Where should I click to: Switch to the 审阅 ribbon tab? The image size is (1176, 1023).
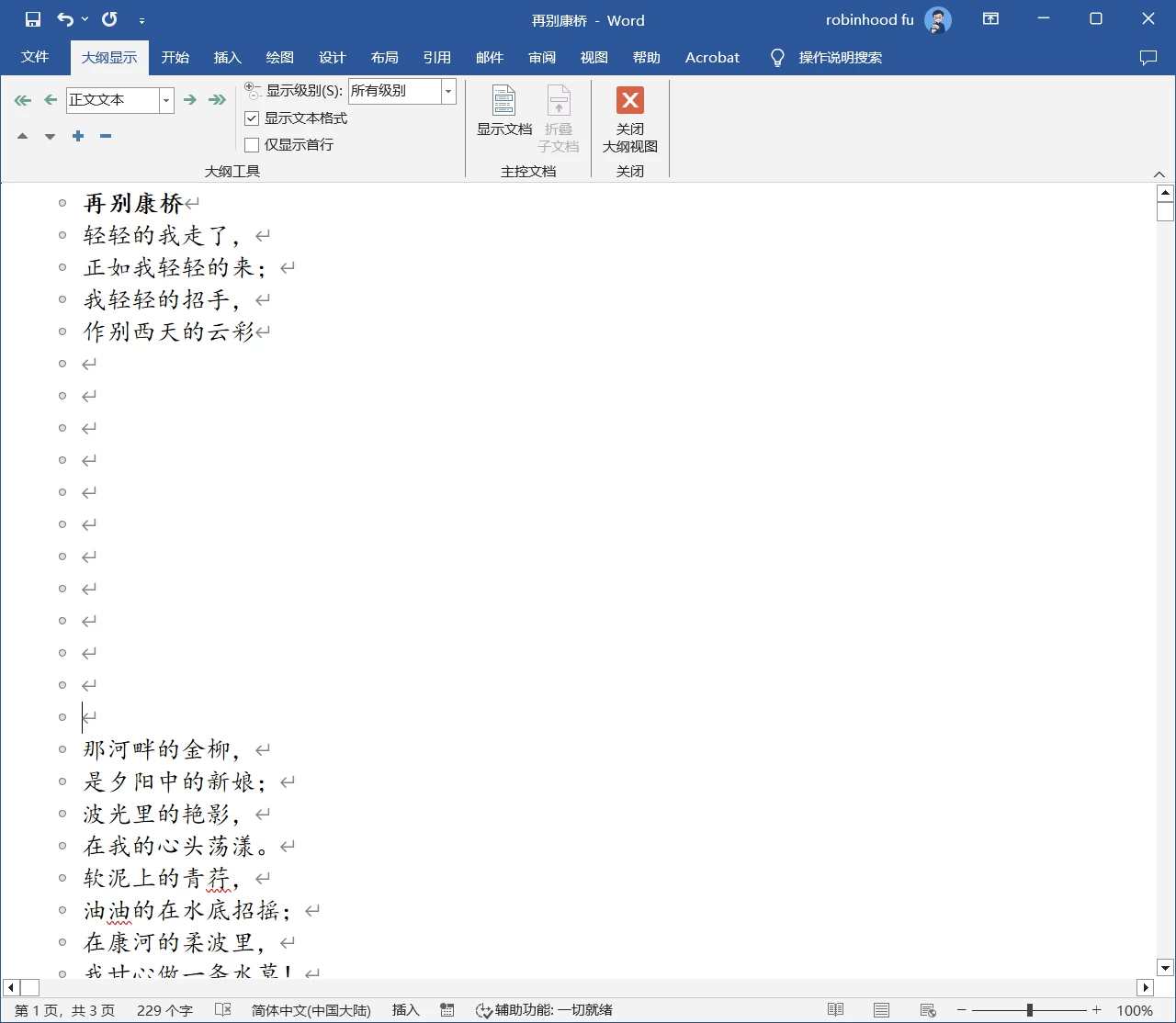point(542,57)
